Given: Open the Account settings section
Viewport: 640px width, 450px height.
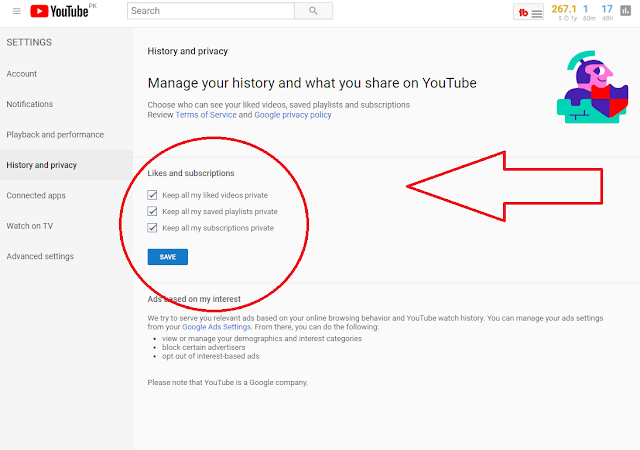Looking at the screenshot, I should (22, 74).
